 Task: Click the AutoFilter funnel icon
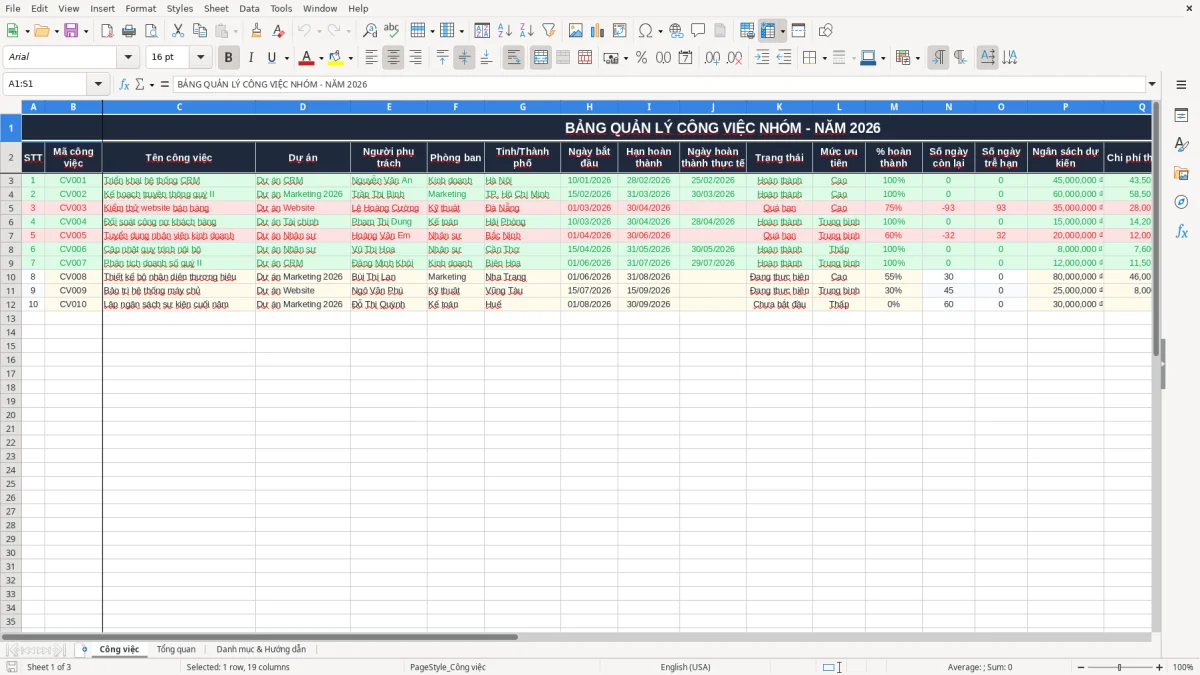pyautogui.click(x=548, y=31)
